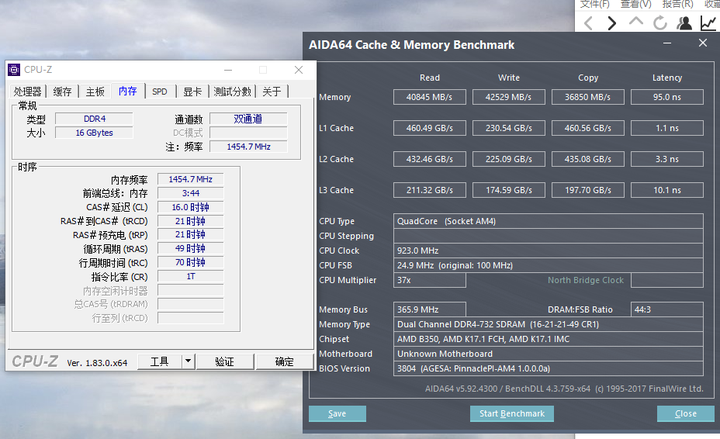This screenshot has width=720, height=439.
Task: Go up one level in AIDA64 toolbar
Action: [x=636, y=22]
